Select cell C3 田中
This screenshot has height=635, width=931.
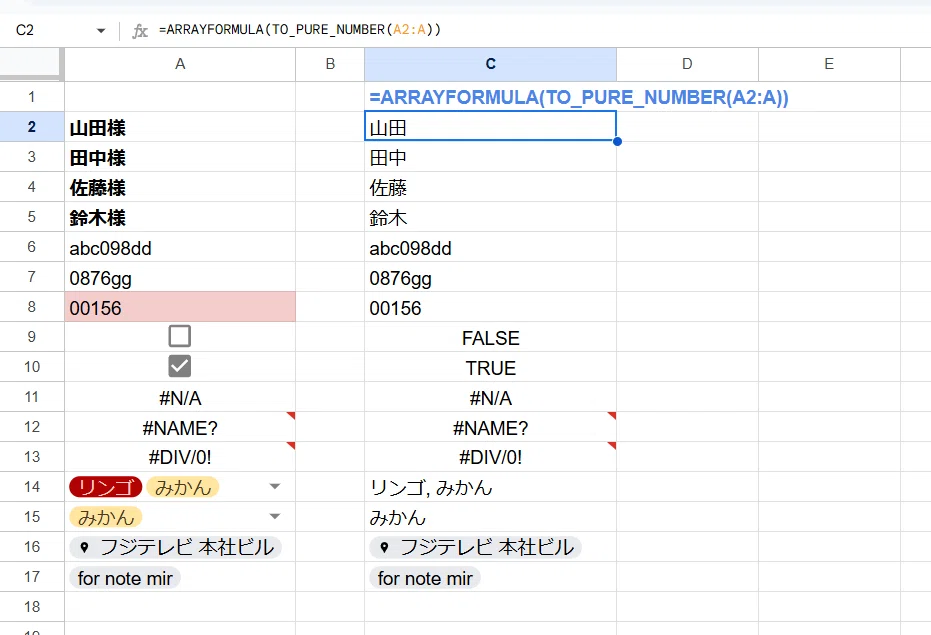click(x=490, y=157)
